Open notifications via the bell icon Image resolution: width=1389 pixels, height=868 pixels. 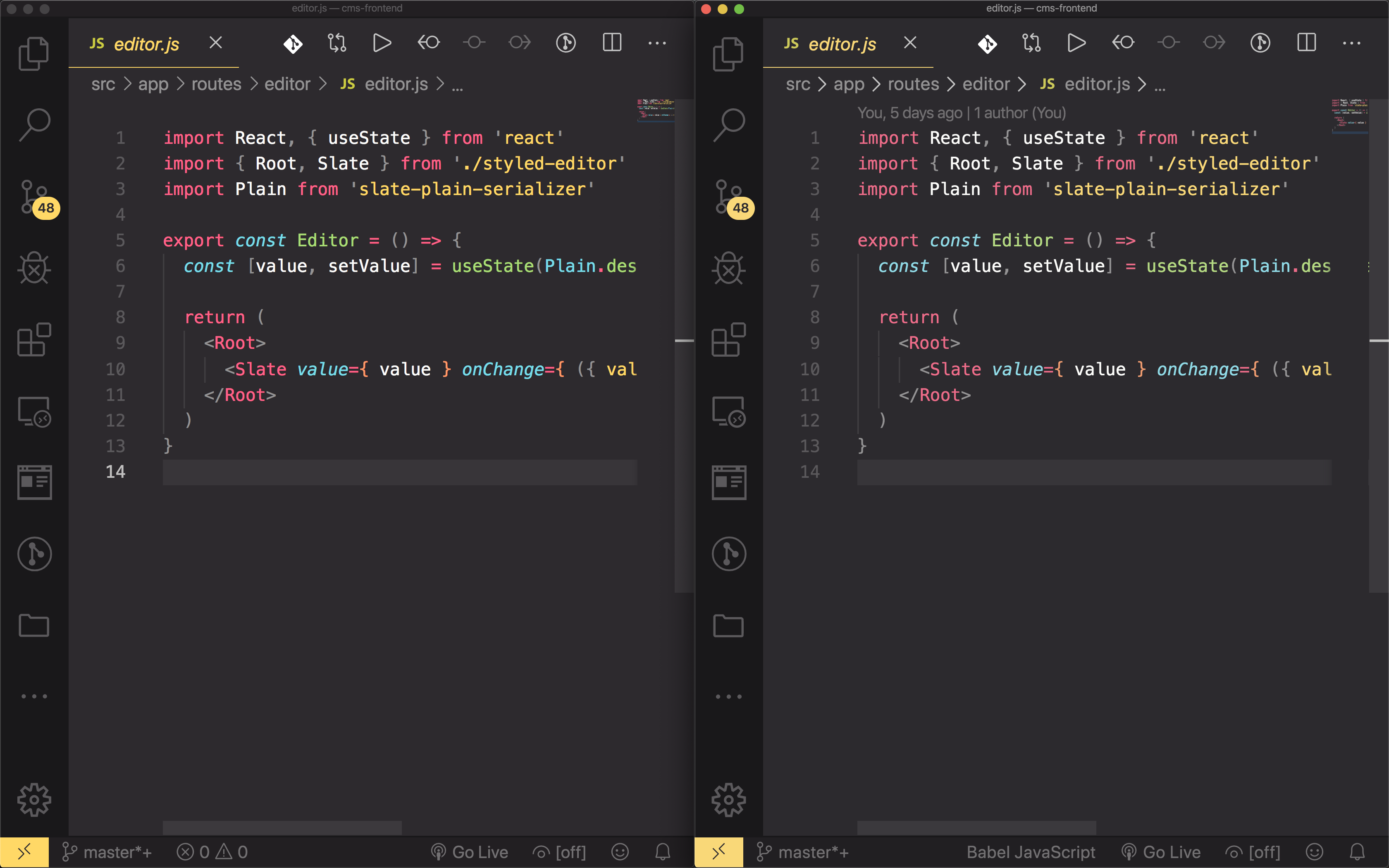(663, 852)
